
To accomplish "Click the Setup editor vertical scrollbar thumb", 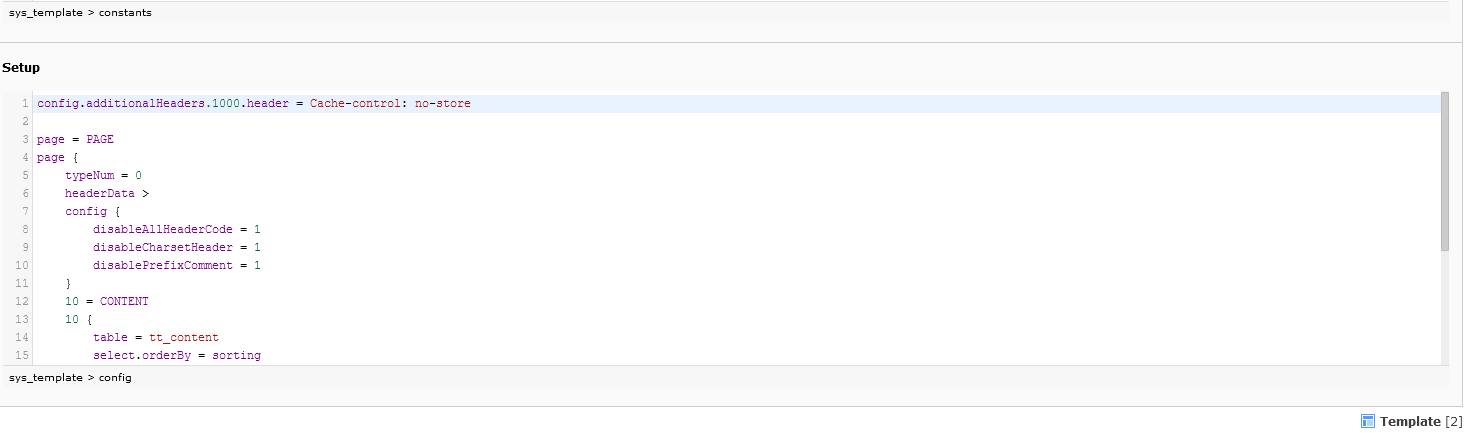I will coord(1445,171).
